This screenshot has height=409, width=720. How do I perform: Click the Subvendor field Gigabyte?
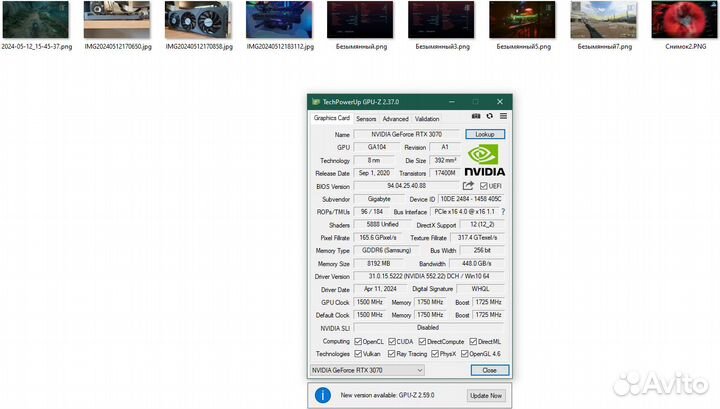[379, 199]
